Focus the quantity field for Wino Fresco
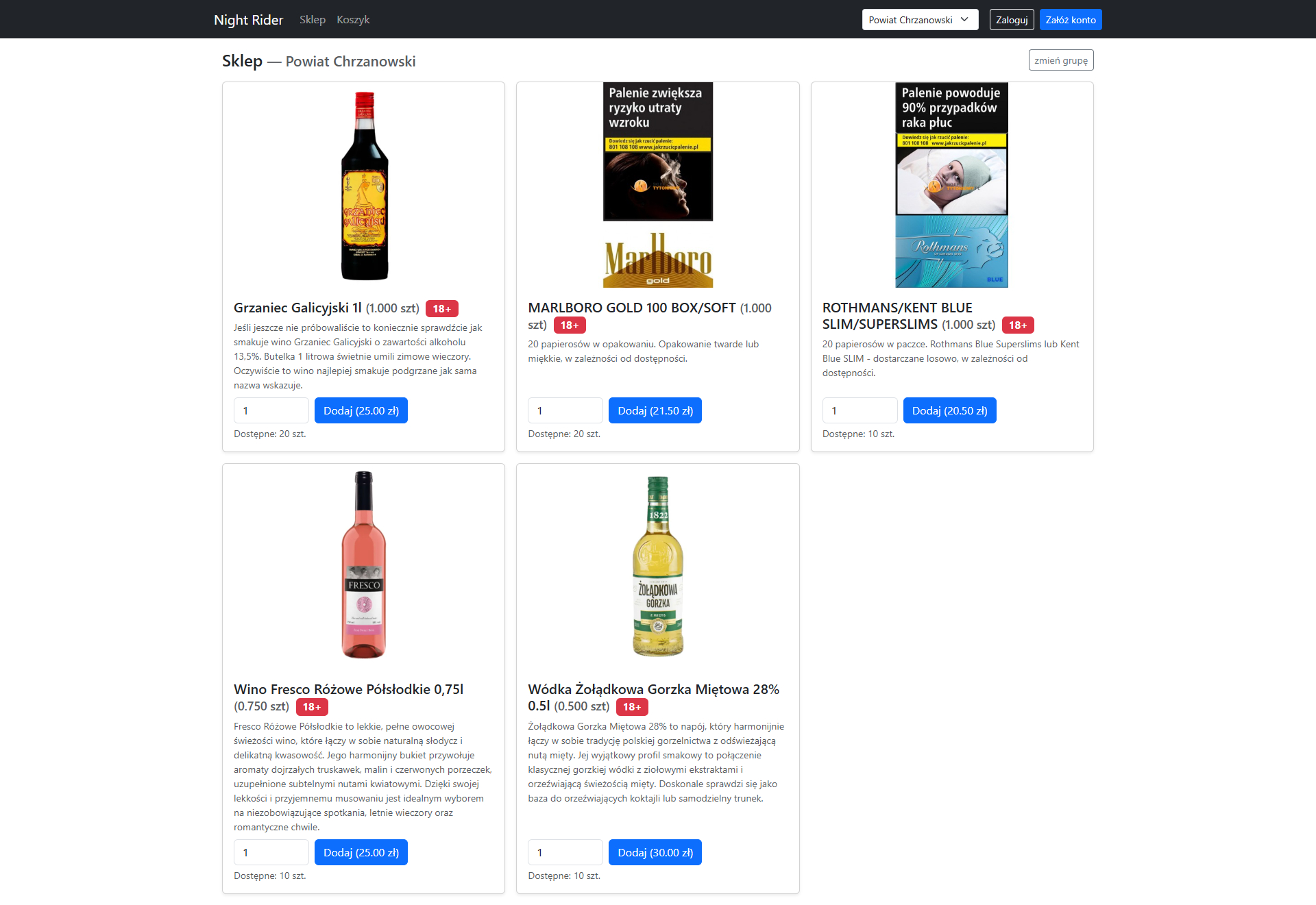 (271, 853)
